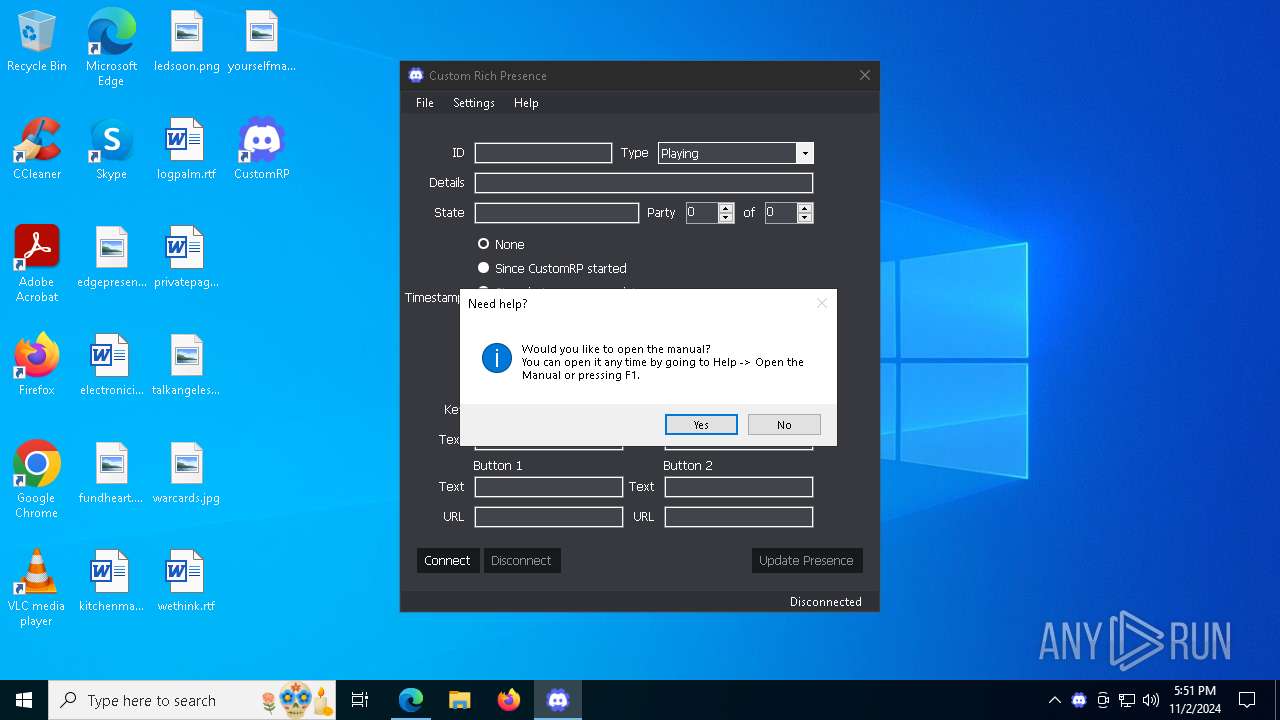
Task: Click the Windows Start button
Action: coord(24,700)
